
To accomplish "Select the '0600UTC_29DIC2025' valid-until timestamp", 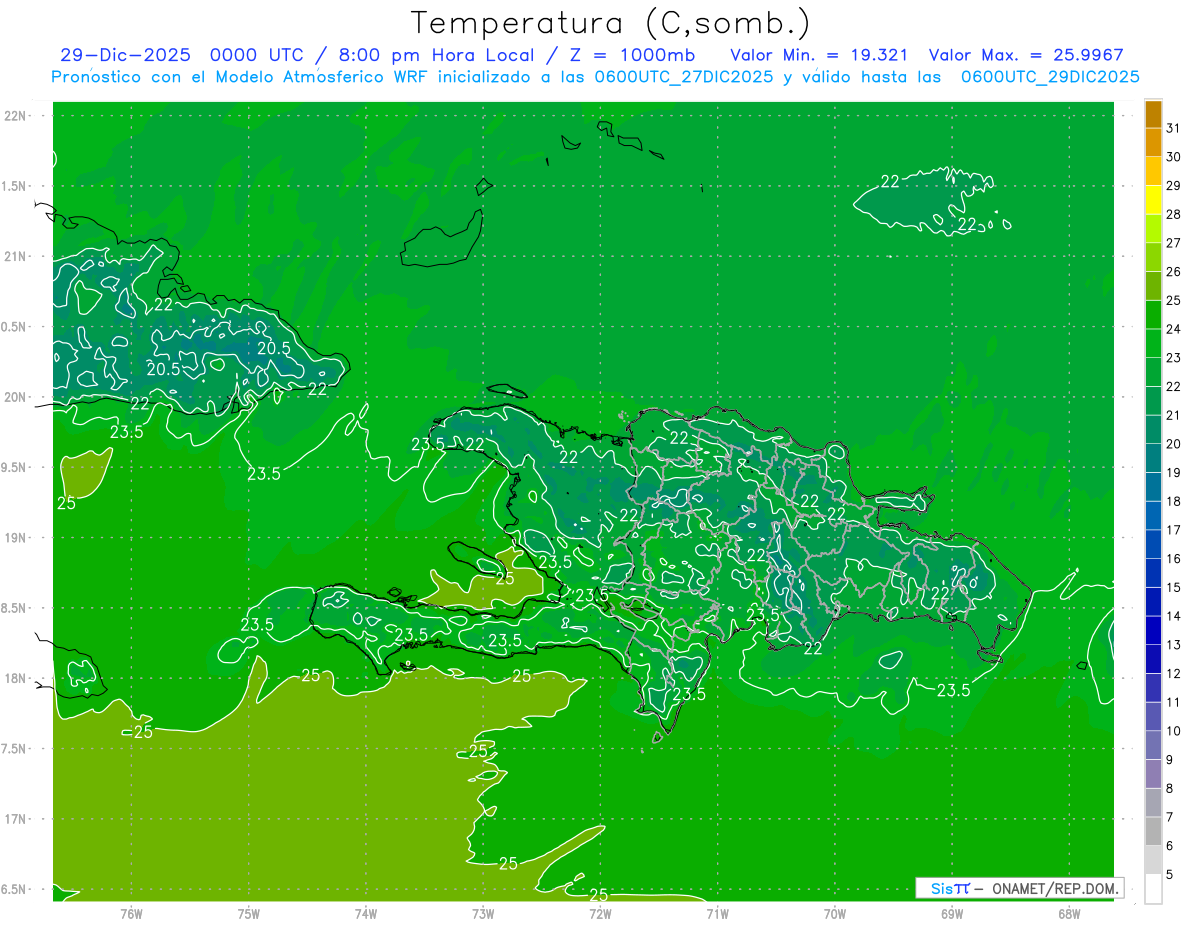I will (x=1050, y=77).
